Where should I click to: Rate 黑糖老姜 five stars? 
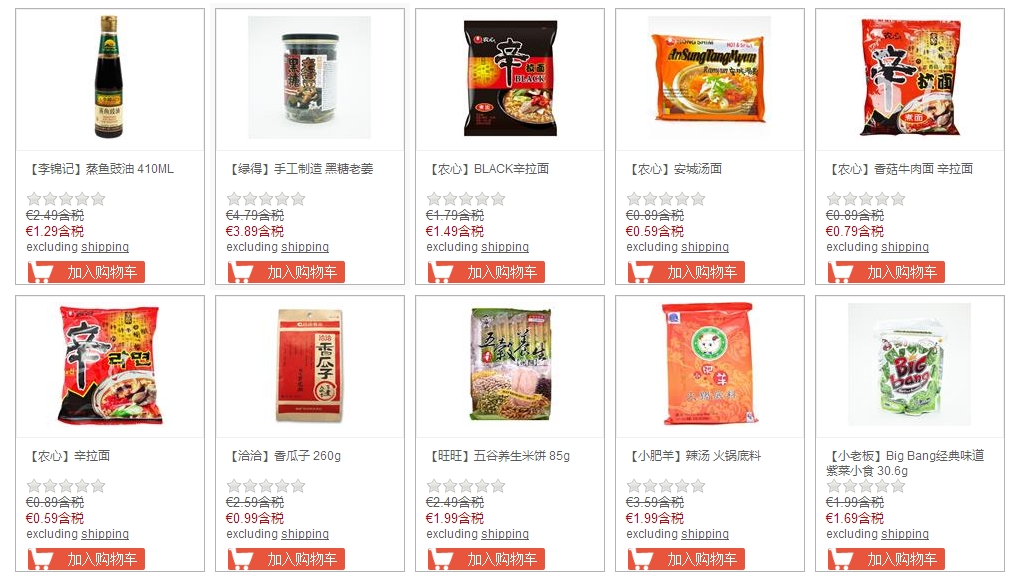298,199
